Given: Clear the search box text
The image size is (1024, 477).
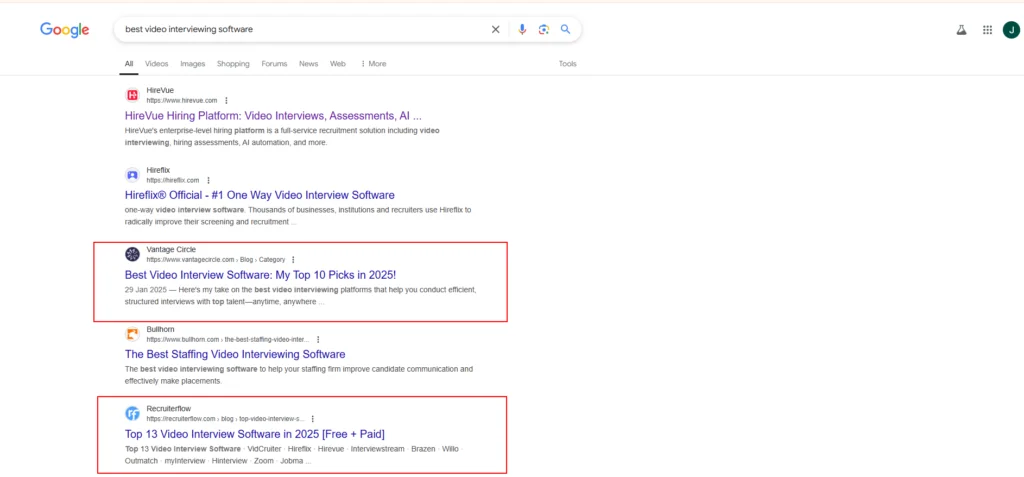Looking at the screenshot, I should click(x=495, y=30).
